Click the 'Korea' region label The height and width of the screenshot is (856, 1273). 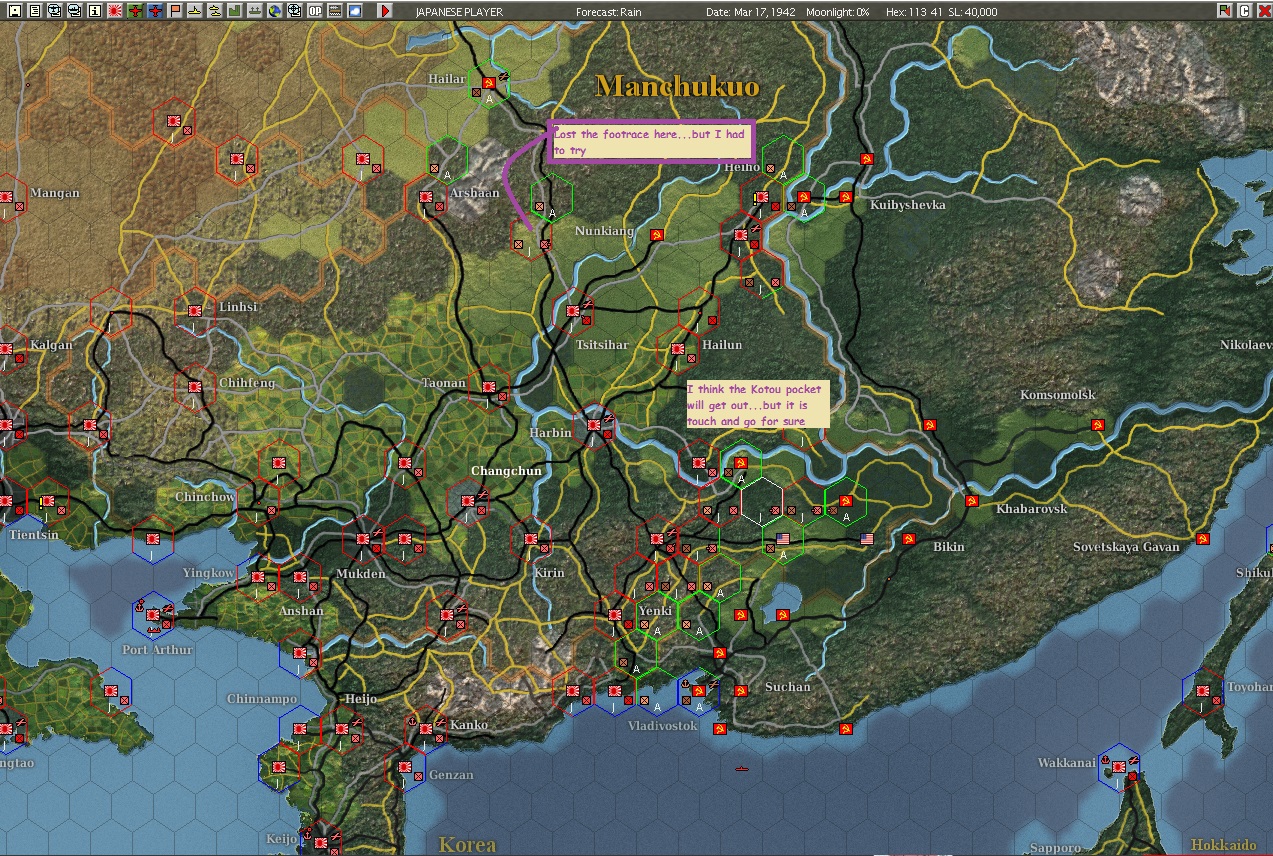coord(467,844)
